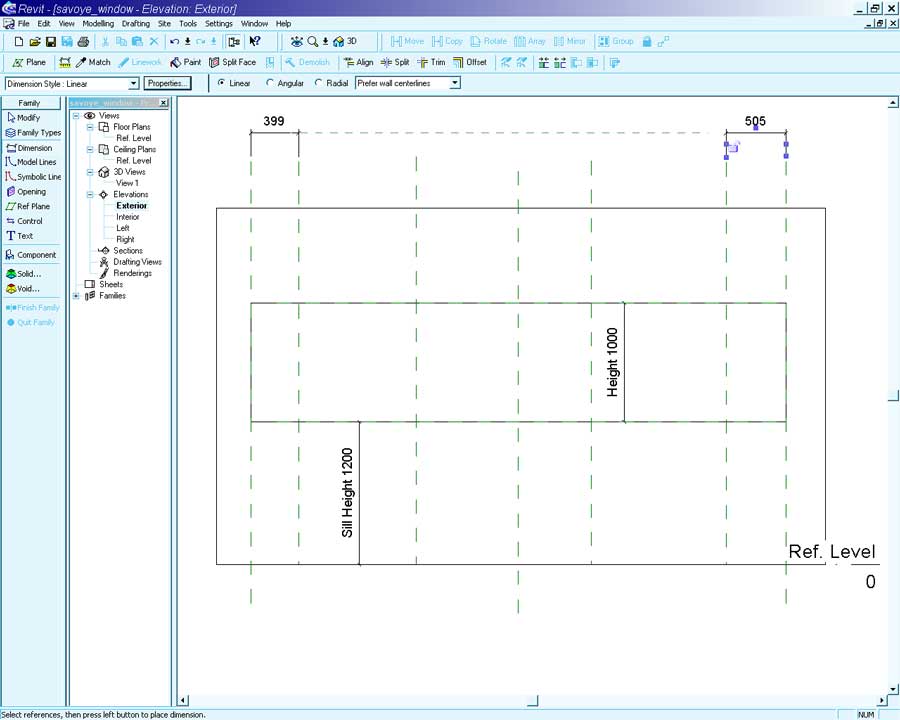Select the Symbolic Lines tool
The width and height of the screenshot is (900, 720).
tap(33, 177)
